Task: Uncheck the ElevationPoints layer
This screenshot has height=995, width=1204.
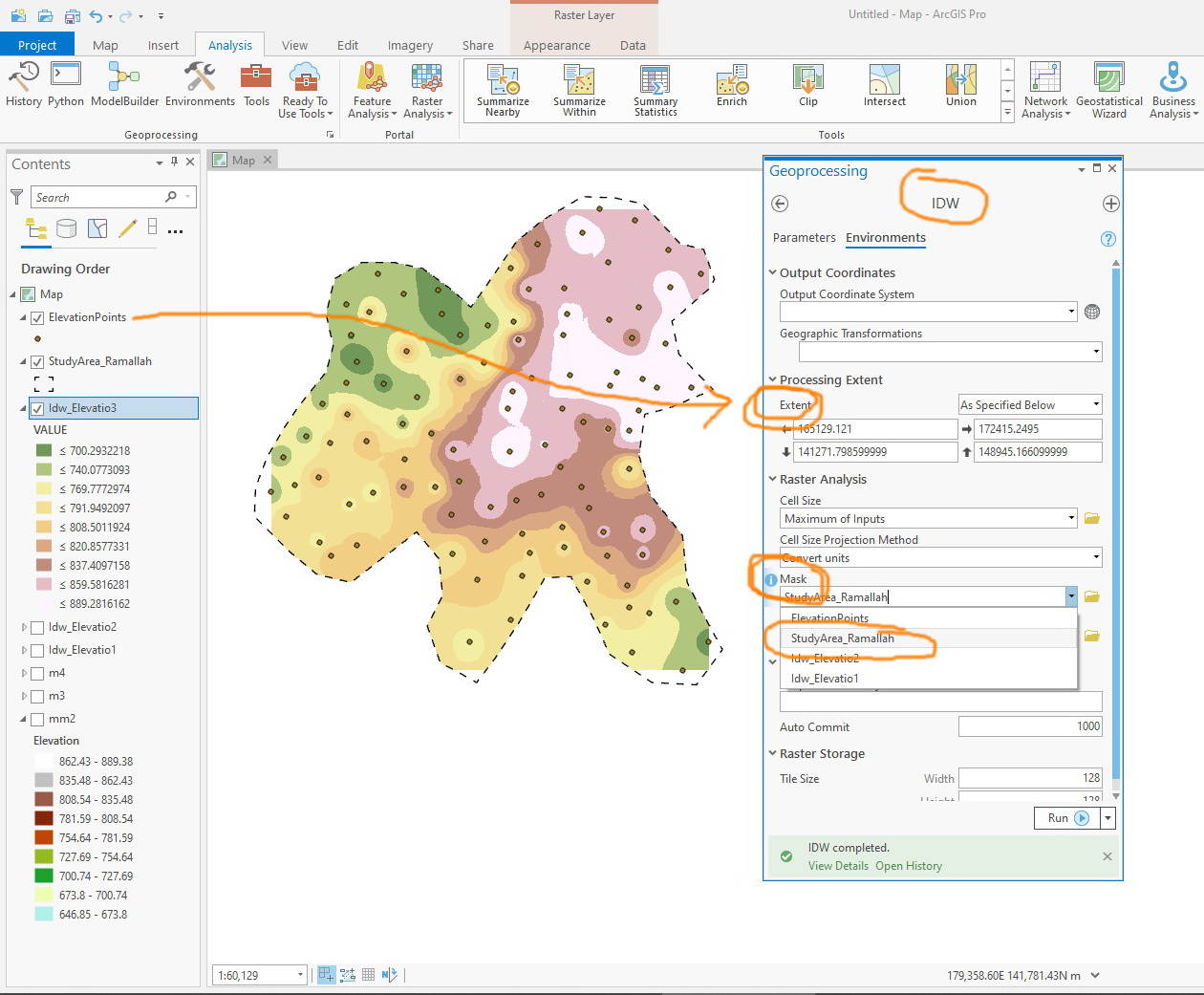Action: (37, 318)
